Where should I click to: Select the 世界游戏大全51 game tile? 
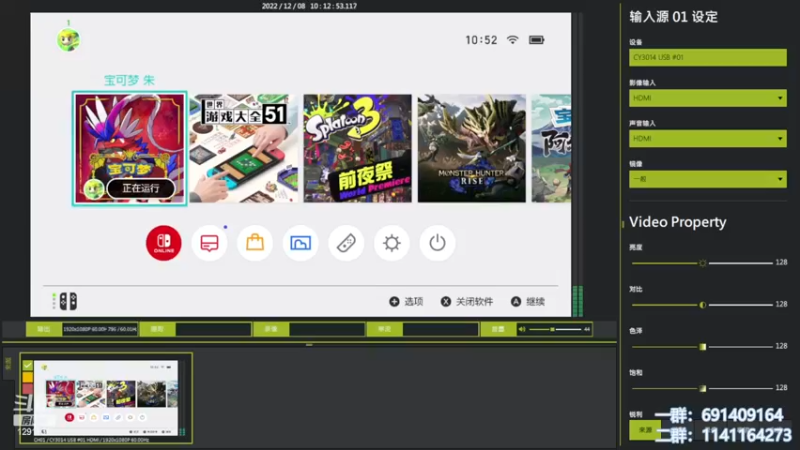pyautogui.click(x=243, y=148)
